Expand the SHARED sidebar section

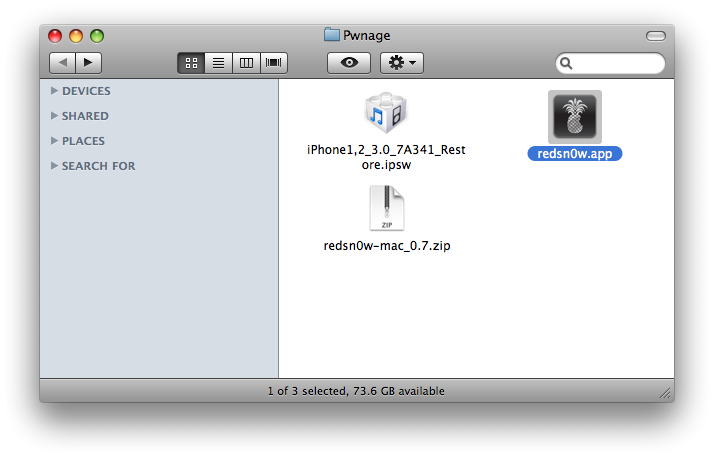(54, 116)
